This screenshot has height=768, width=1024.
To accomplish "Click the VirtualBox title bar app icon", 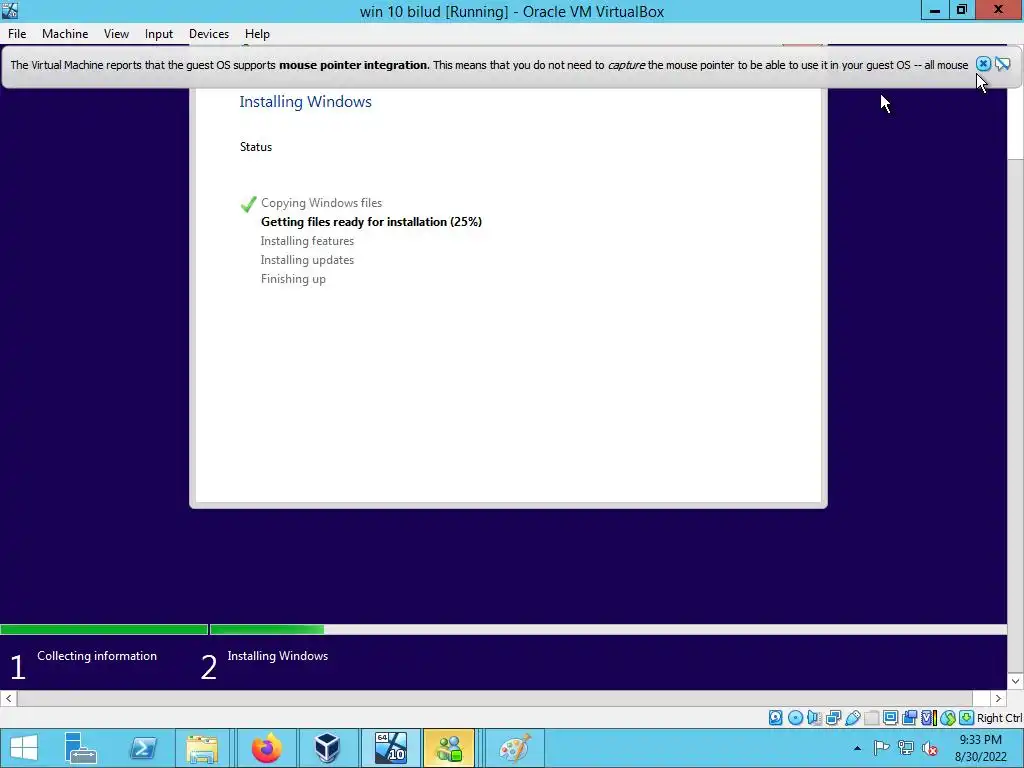I will (10, 10).
